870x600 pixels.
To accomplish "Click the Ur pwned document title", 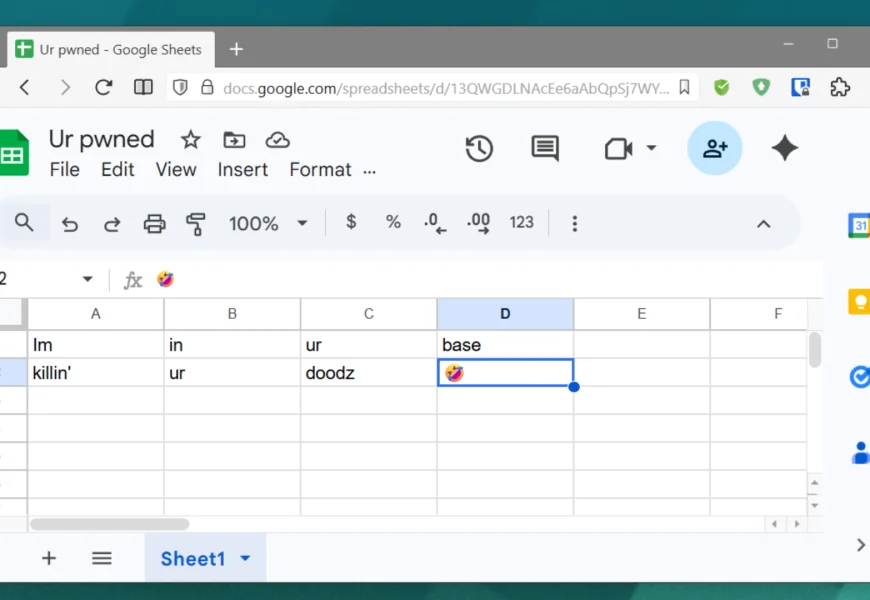I will [102, 139].
